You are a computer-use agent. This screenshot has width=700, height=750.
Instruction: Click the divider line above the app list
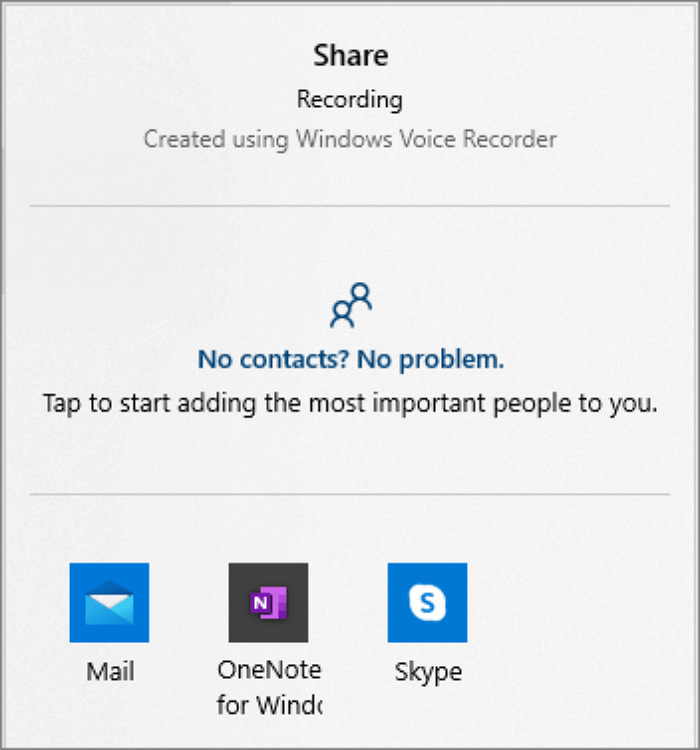click(x=350, y=494)
